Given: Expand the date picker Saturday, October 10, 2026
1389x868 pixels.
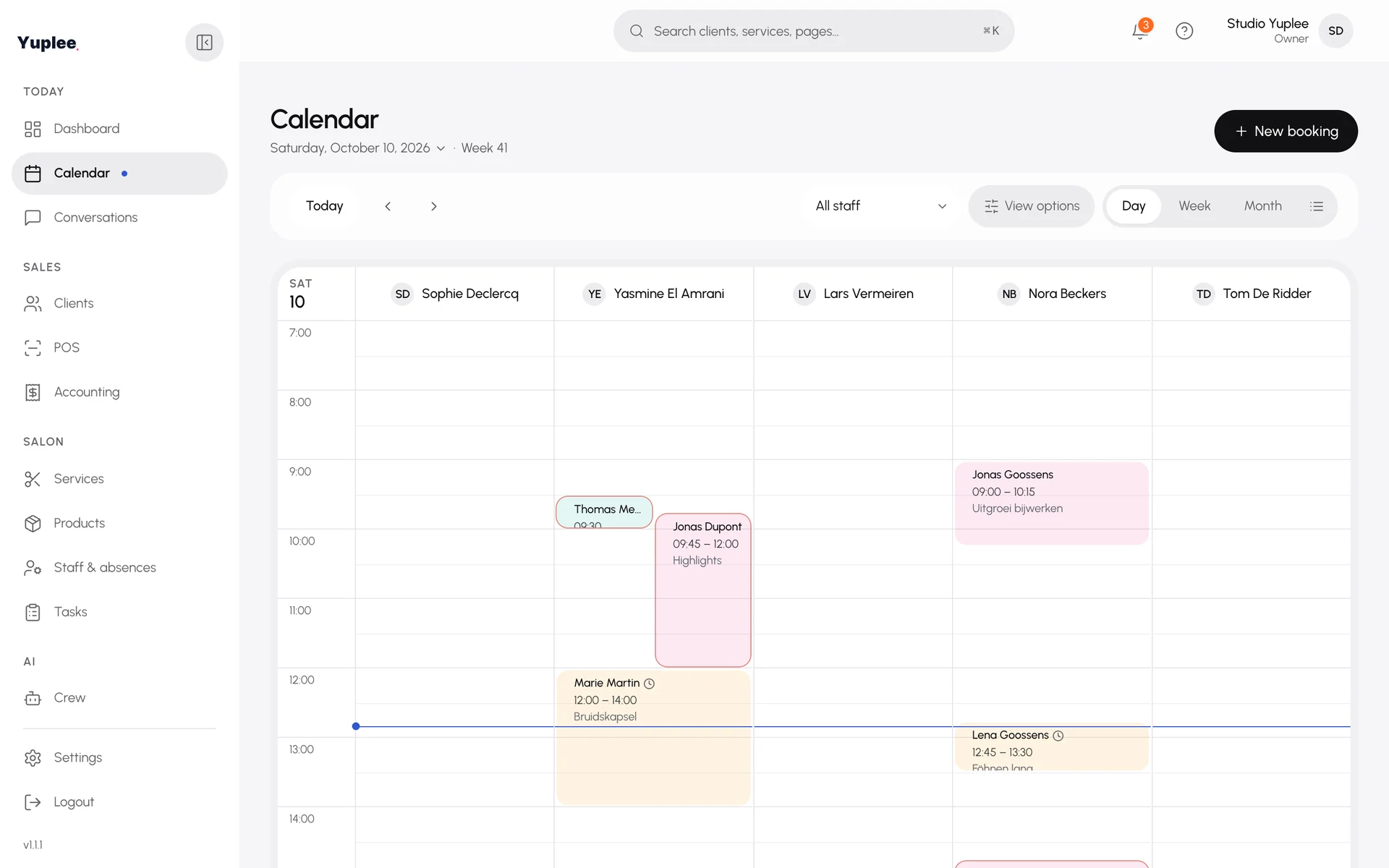Looking at the screenshot, I should coord(357,148).
